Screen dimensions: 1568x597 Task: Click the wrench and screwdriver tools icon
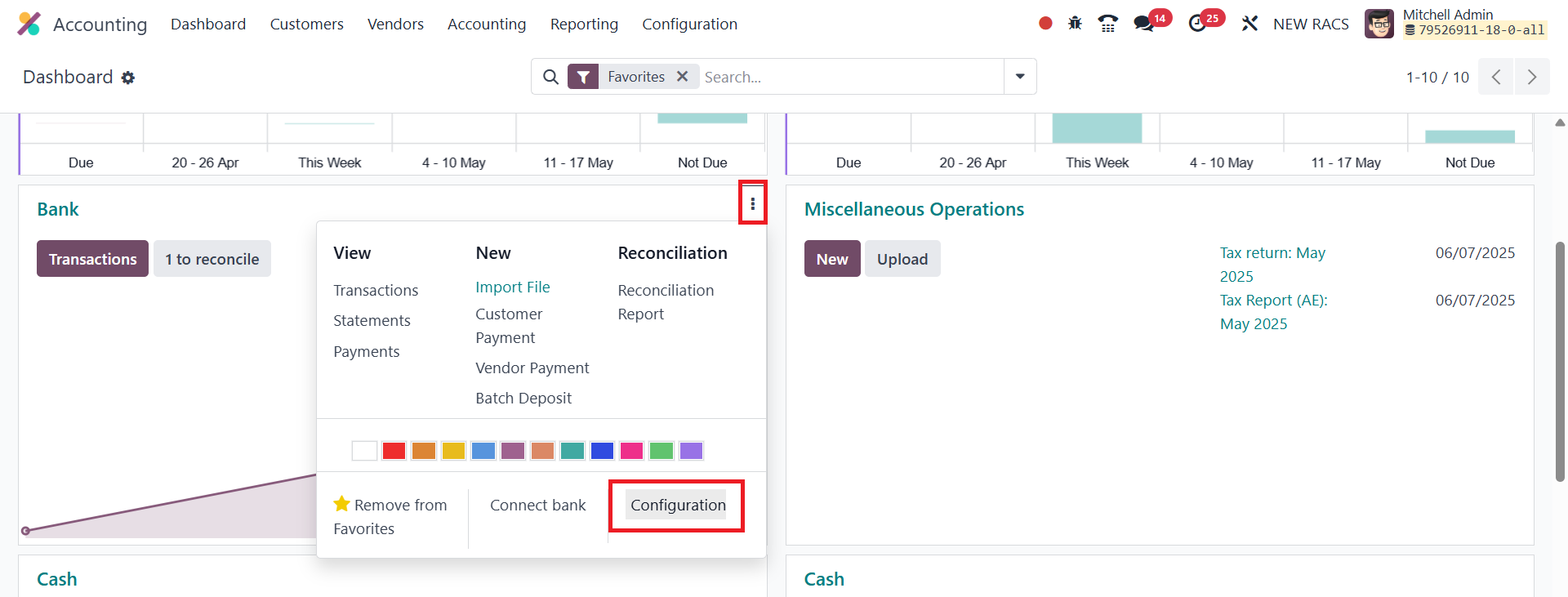coord(1249,24)
